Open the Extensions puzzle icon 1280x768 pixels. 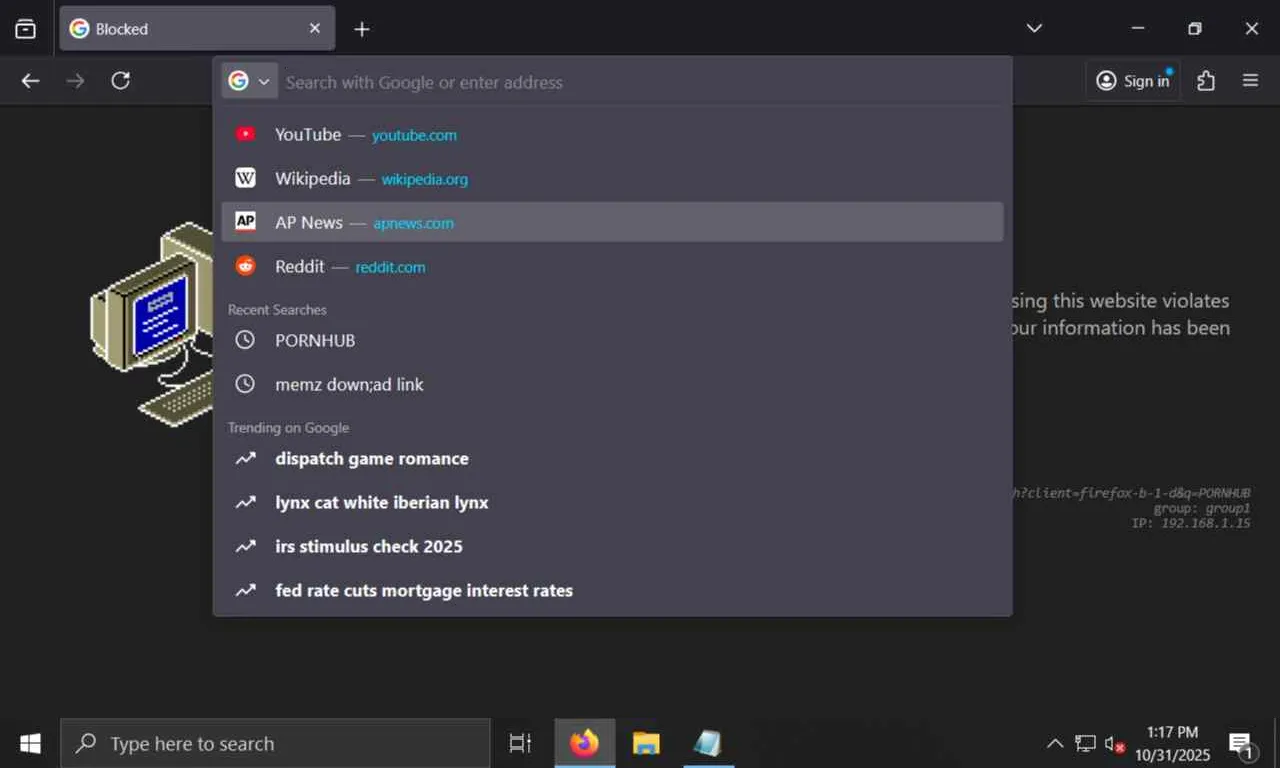1206,81
